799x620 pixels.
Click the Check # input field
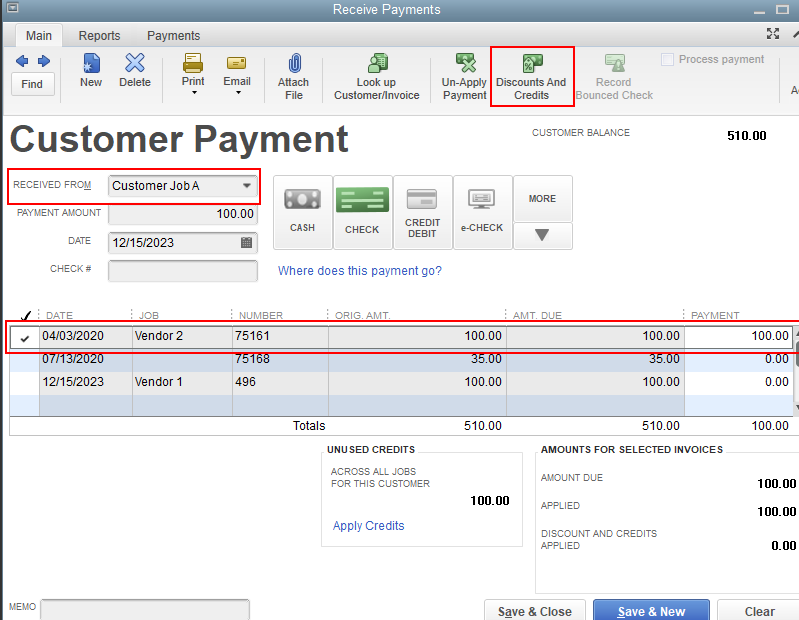[183, 271]
